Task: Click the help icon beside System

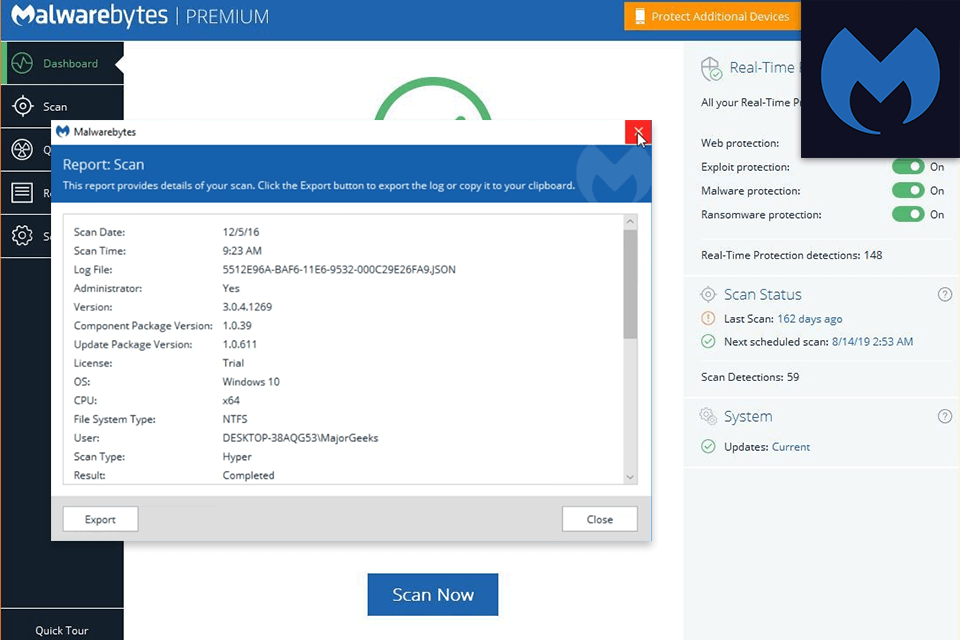Action: click(x=945, y=416)
